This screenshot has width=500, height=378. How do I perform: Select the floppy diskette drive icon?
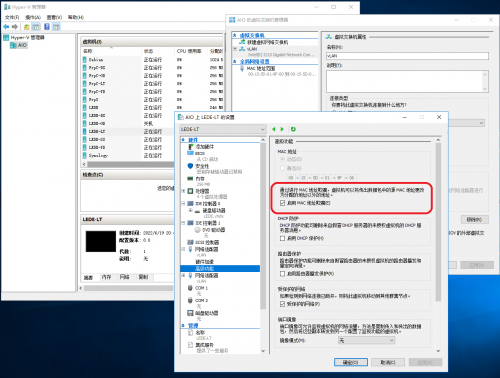pyautogui.click(x=190, y=313)
